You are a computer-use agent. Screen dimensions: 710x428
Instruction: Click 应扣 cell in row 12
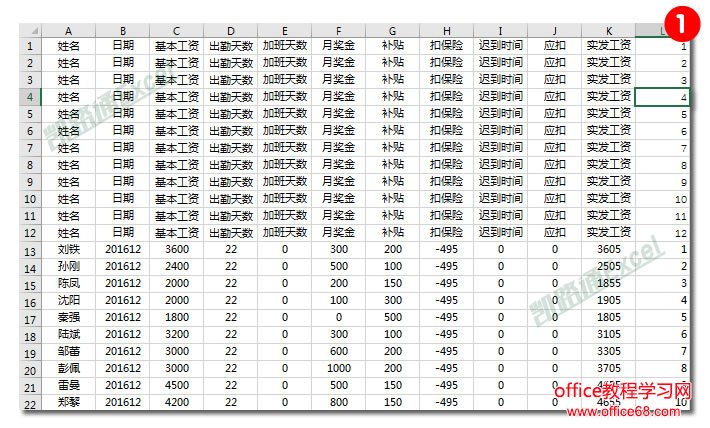point(554,233)
